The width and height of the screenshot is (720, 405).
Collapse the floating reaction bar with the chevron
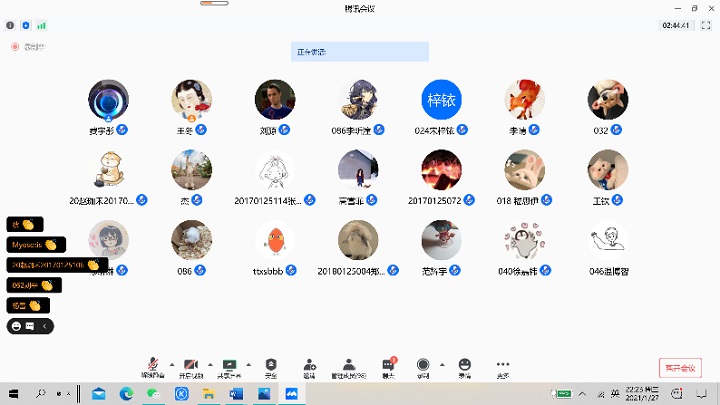point(46,326)
